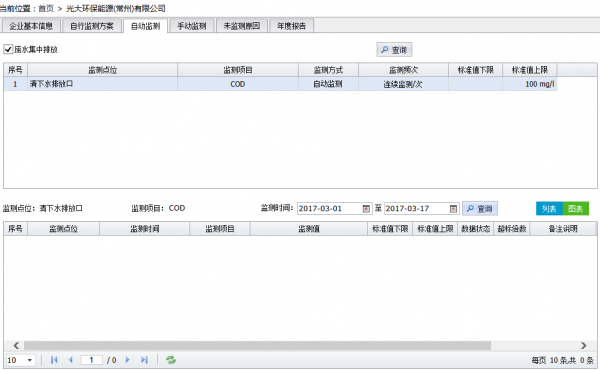Switch to 图表 chart view

576,209
